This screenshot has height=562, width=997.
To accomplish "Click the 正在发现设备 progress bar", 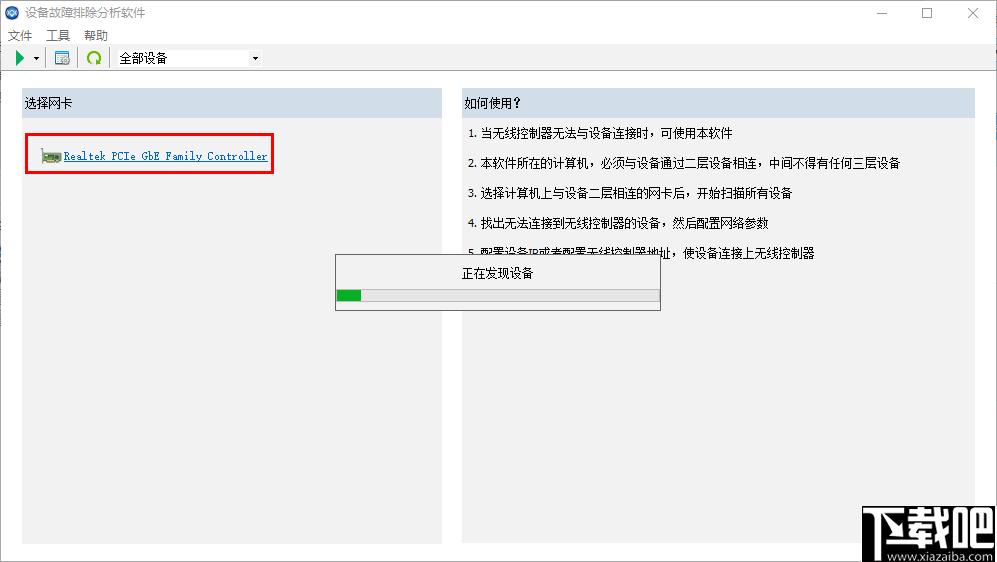I will click(497, 295).
